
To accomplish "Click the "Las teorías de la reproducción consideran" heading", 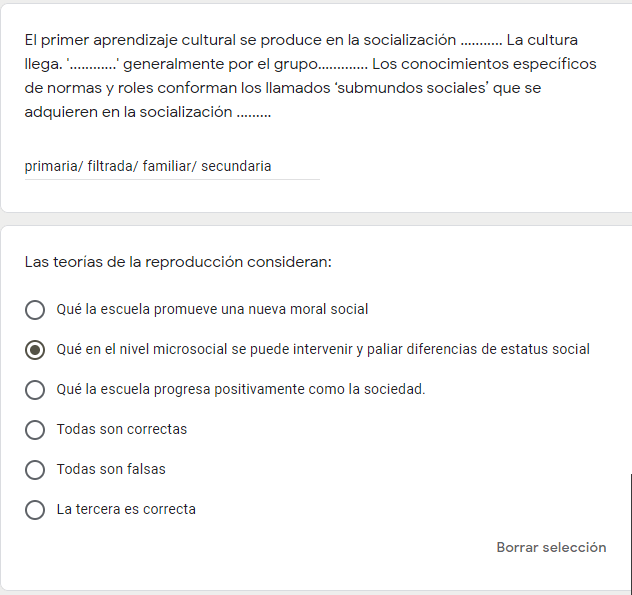I will coord(178,262).
